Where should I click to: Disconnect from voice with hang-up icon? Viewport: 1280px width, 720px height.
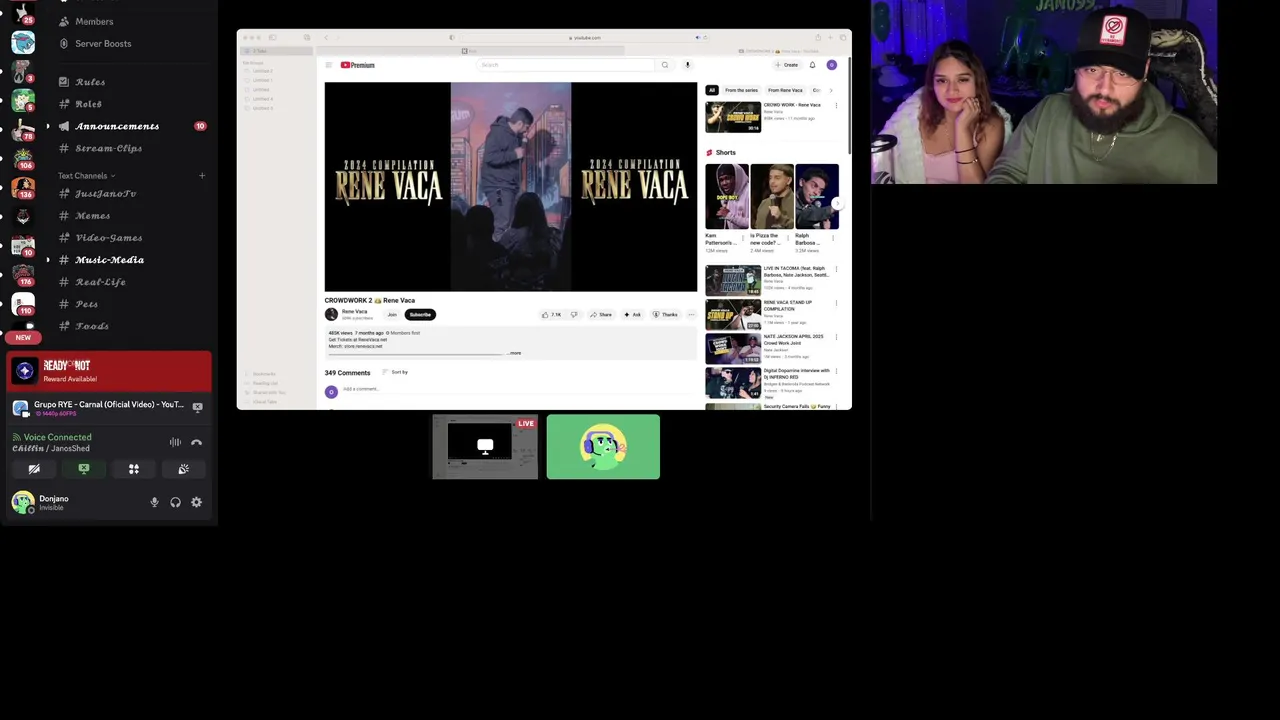pos(196,442)
